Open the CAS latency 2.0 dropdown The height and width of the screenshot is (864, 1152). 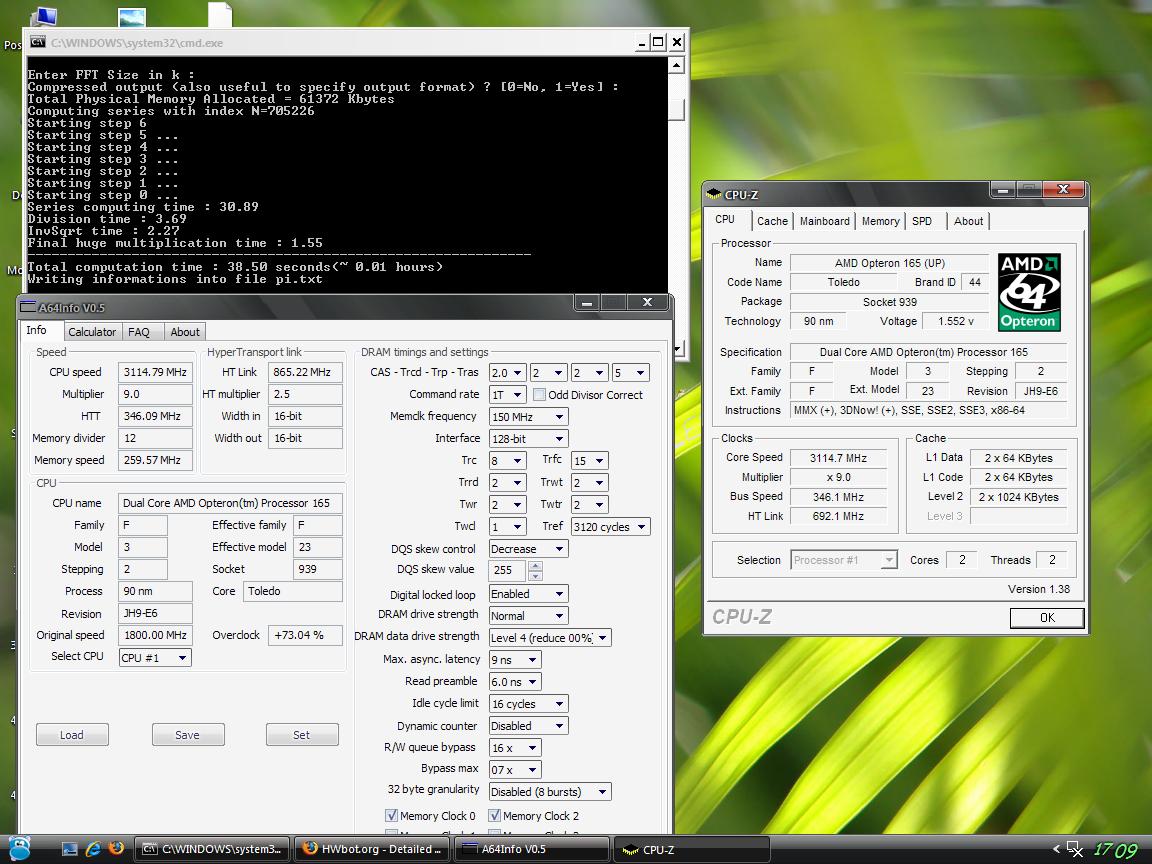coord(508,372)
